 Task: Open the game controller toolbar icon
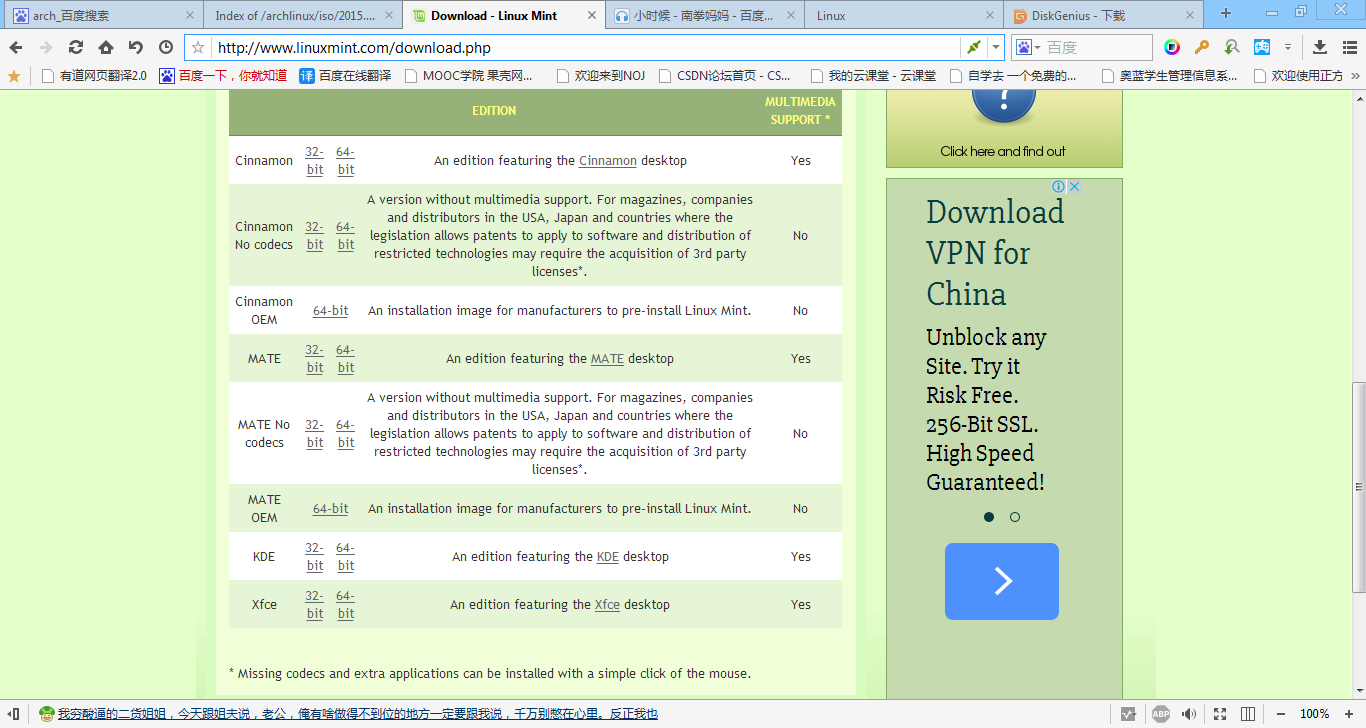click(x=1262, y=47)
